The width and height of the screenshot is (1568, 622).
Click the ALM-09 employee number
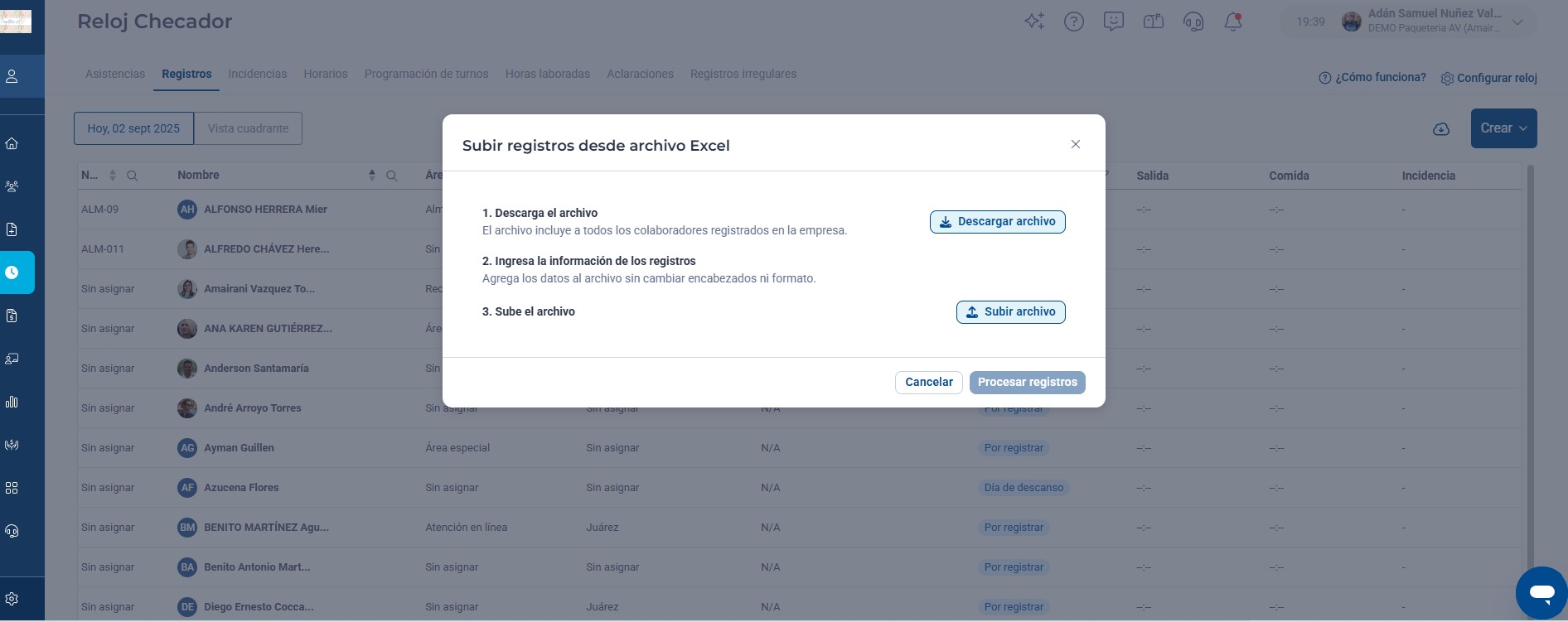coord(99,210)
